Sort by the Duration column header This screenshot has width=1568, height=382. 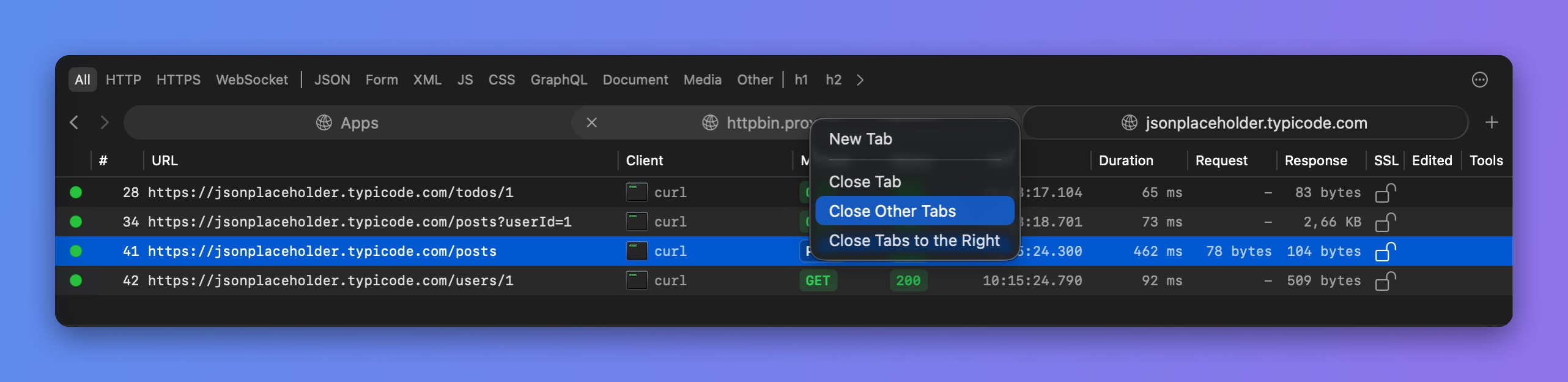coord(1126,160)
